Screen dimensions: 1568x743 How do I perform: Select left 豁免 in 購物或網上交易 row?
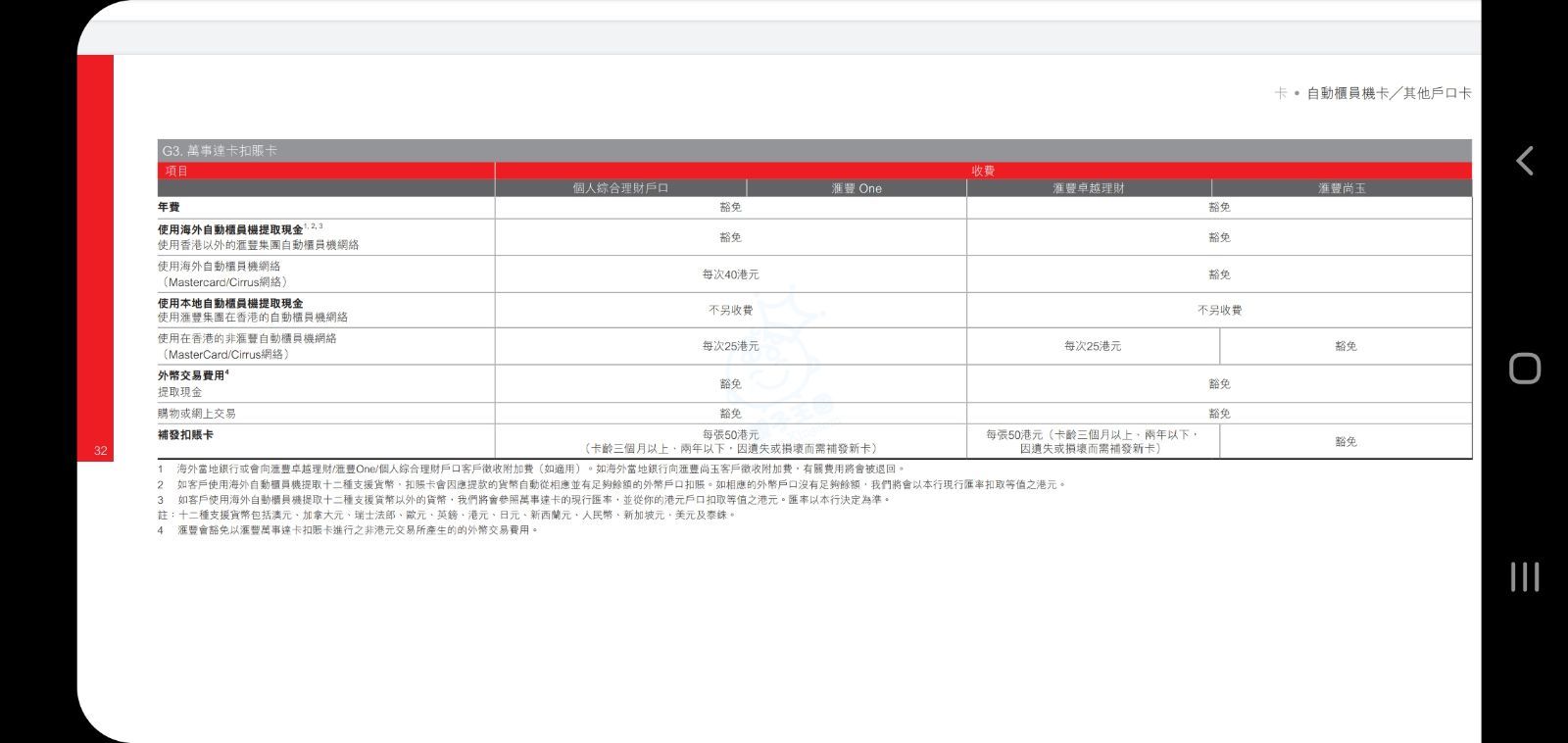click(x=730, y=414)
